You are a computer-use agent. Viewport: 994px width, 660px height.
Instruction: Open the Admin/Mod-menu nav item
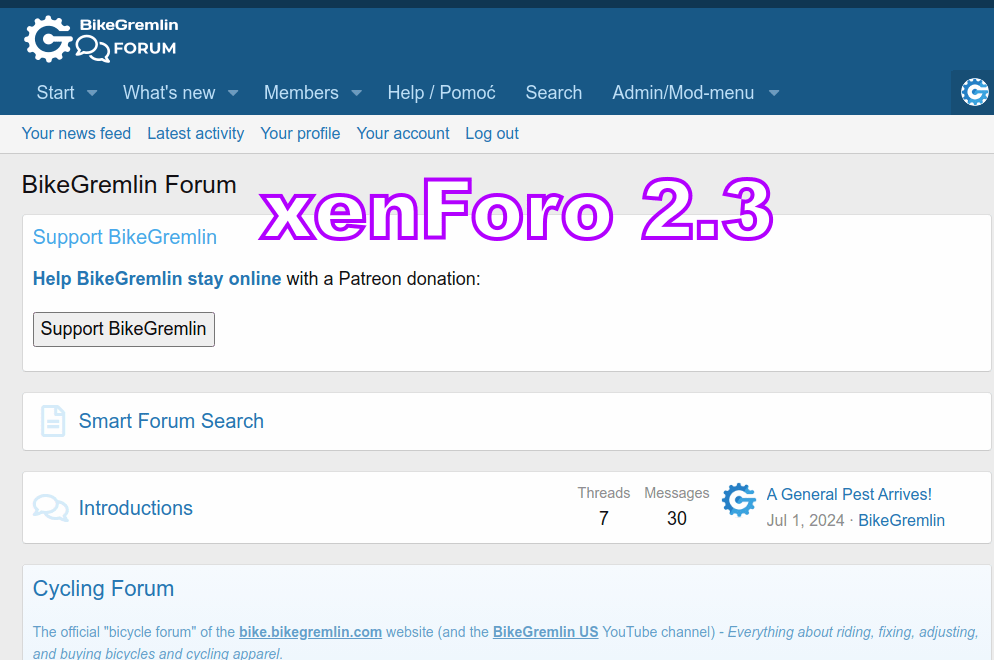click(x=683, y=93)
